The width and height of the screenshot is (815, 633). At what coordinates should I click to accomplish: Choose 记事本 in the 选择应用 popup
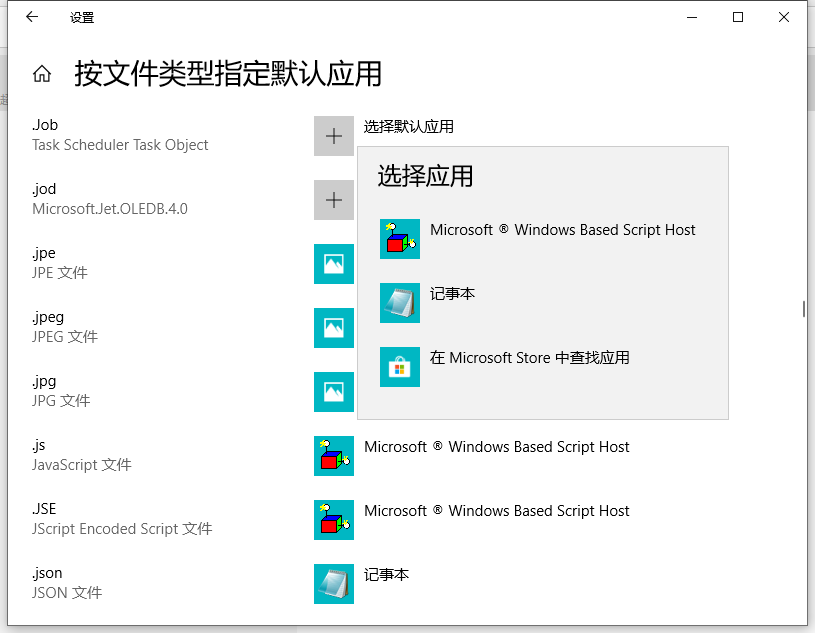click(452, 294)
